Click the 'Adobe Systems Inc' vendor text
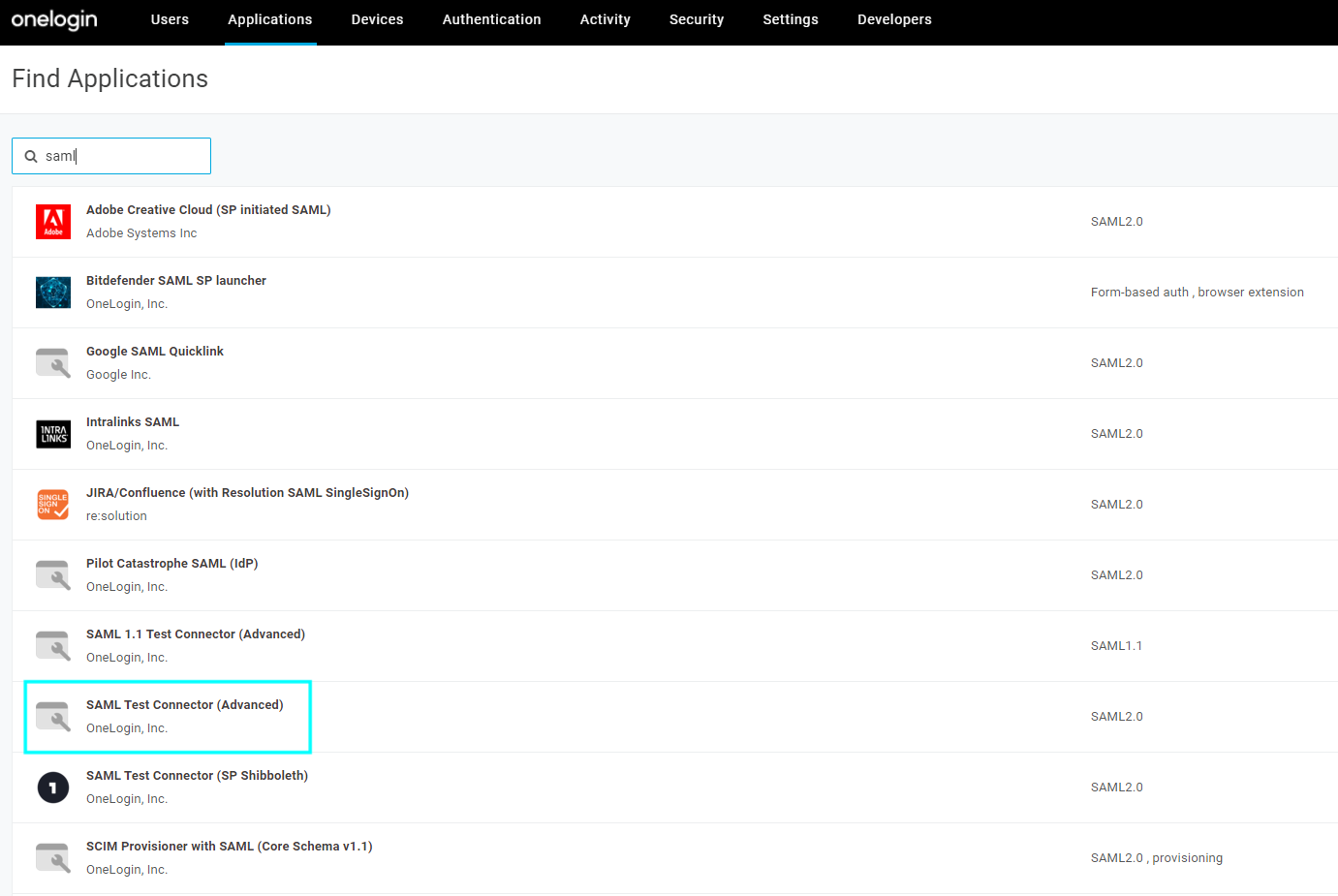Image resolution: width=1338 pixels, height=896 pixels. coord(141,233)
